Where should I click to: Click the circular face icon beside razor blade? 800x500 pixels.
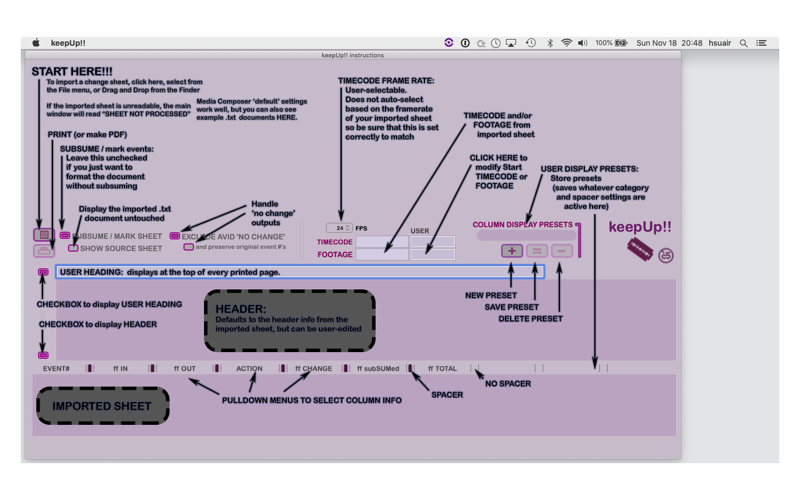coord(666,255)
